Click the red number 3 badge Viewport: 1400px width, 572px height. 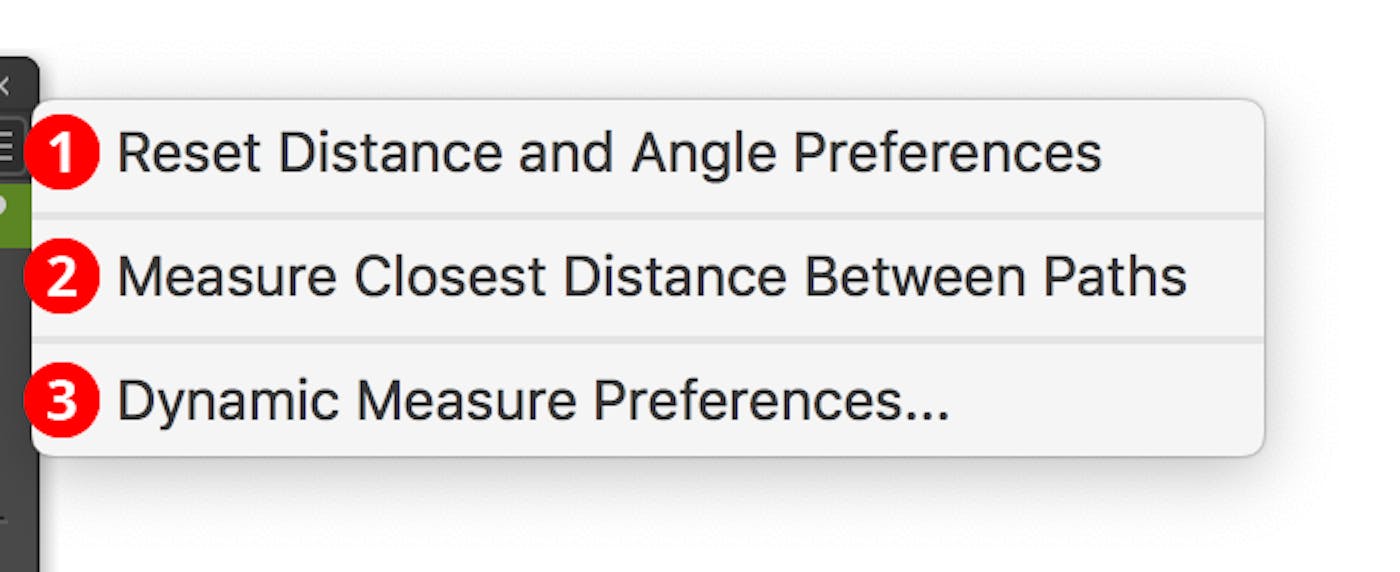62,401
